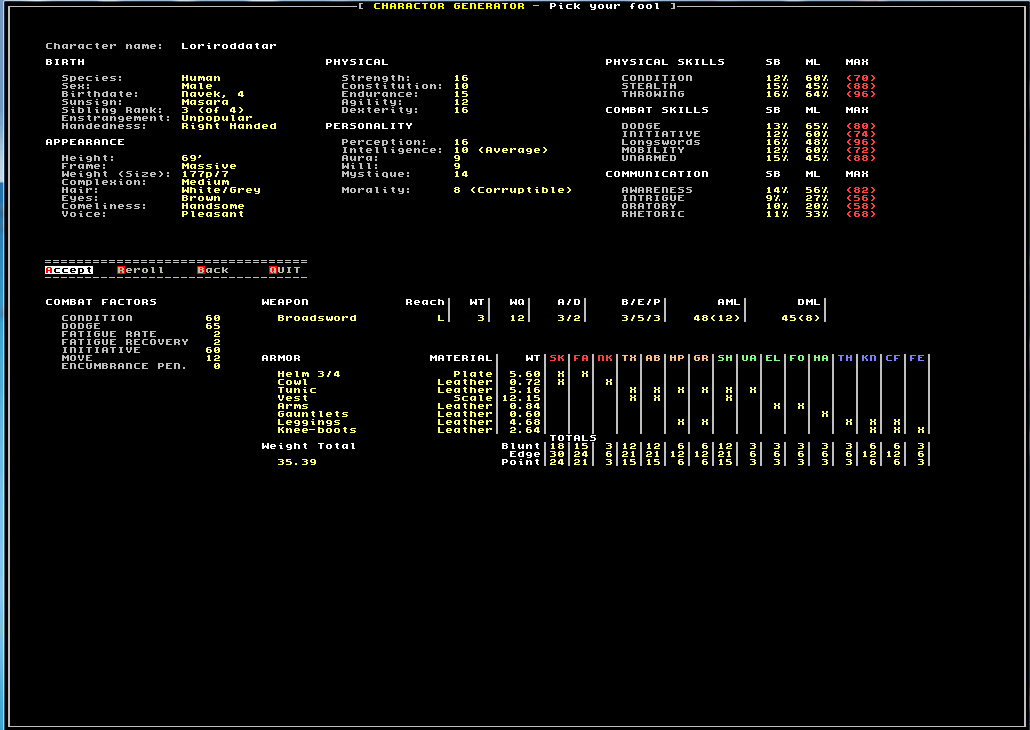Image resolution: width=1030 pixels, height=730 pixels.
Task: Click the Vest scale armor entry
Action: point(292,397)
